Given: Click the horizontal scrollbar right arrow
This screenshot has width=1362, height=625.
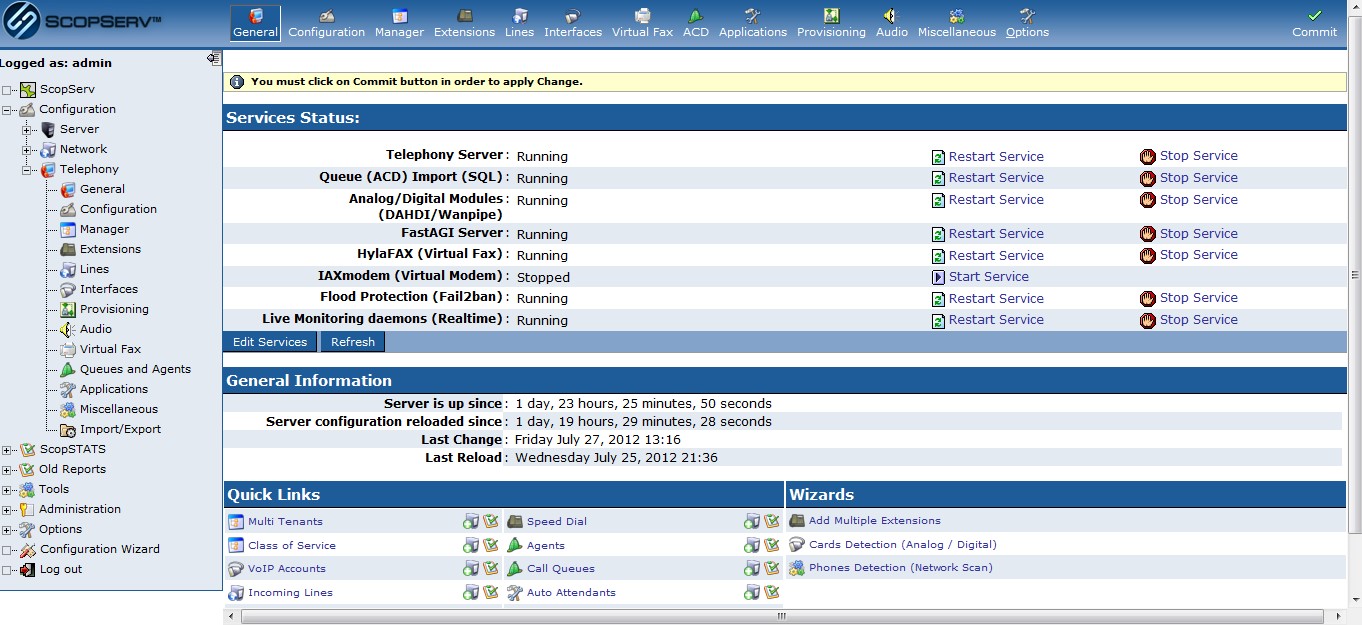Looking at the screenshot, I should (x=1338, y=616).
